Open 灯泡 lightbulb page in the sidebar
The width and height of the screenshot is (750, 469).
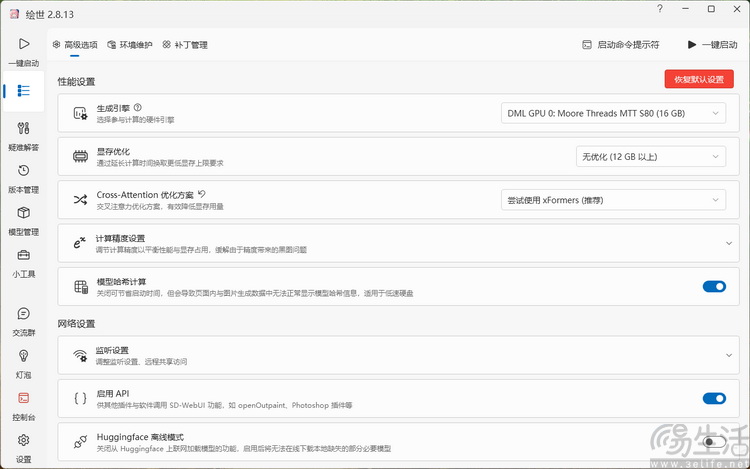(x=23, y=363)
